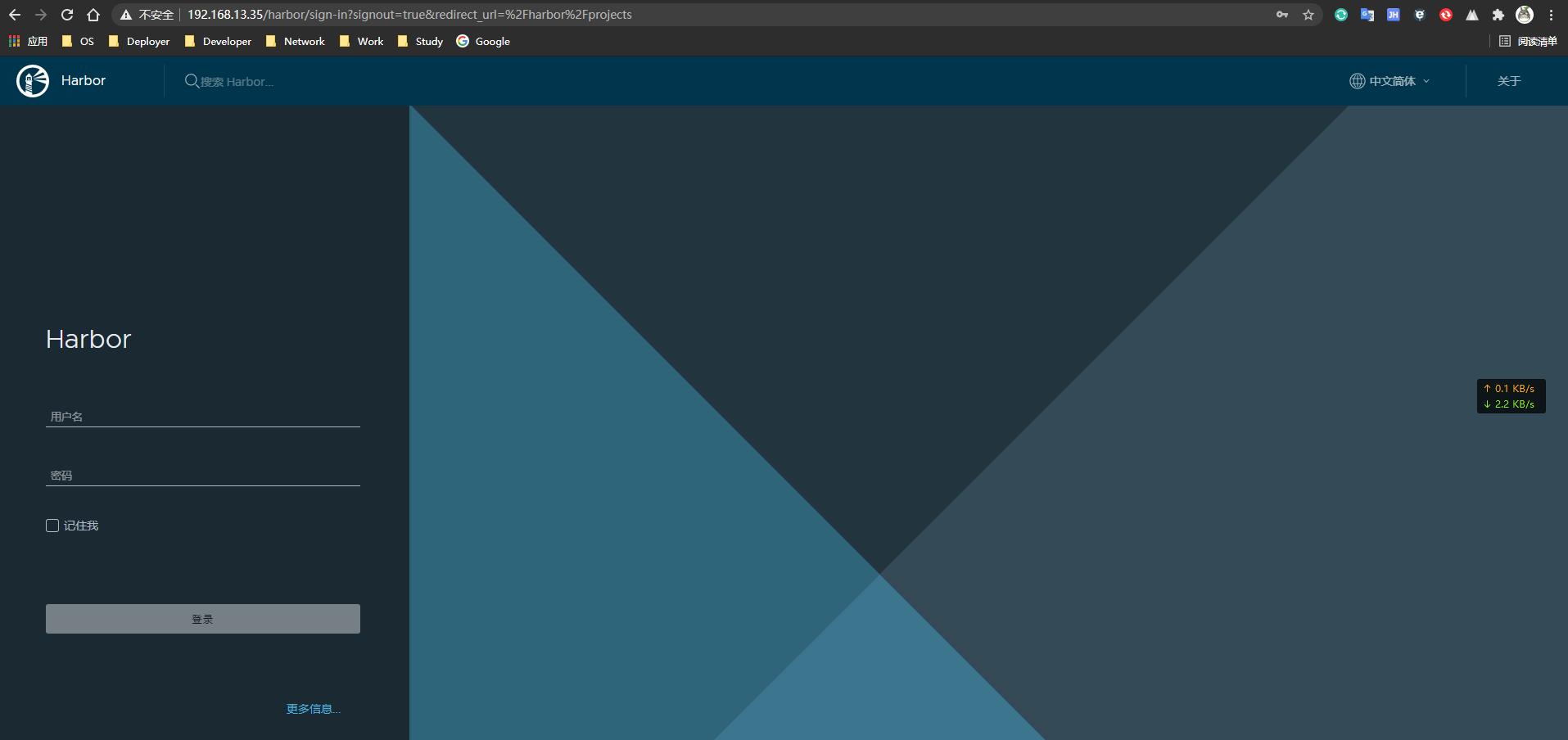Open the Developer bookmarks folder
The image size is (1568, 740).
tap(218, 41)
